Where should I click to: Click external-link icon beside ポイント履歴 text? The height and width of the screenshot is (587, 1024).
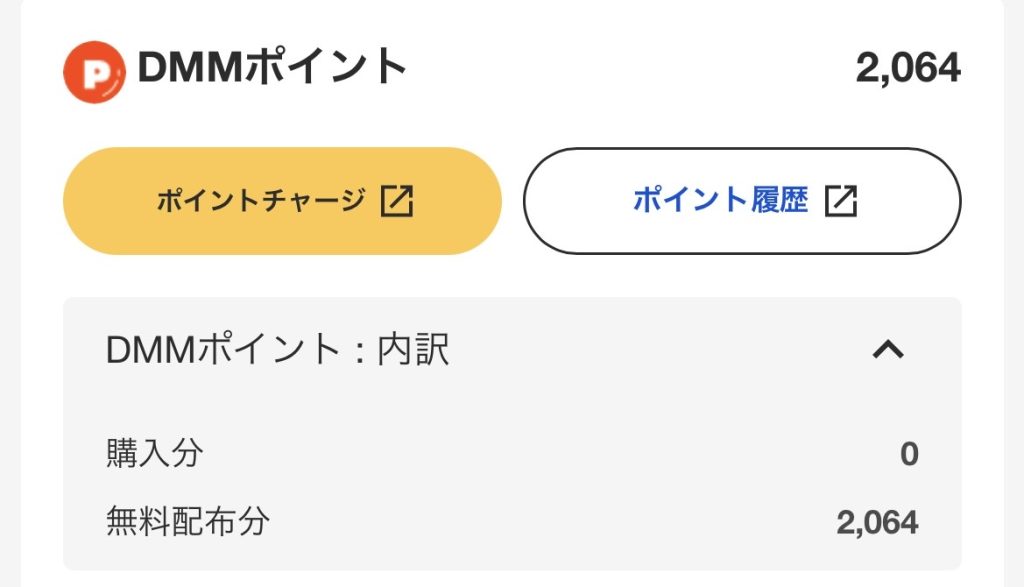[x=841, y=201]
